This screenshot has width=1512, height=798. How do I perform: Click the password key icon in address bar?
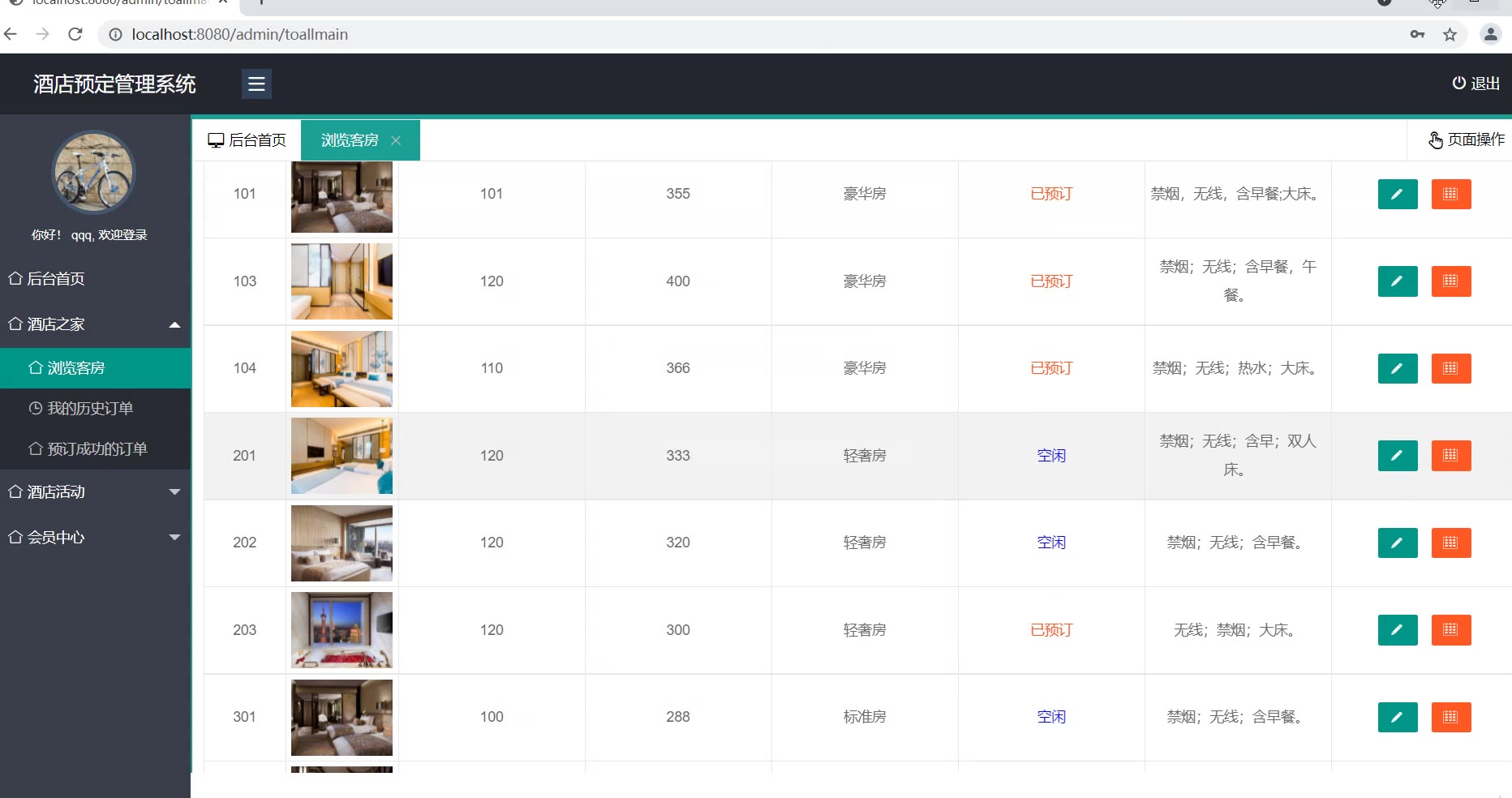[x=1417, y=34]
